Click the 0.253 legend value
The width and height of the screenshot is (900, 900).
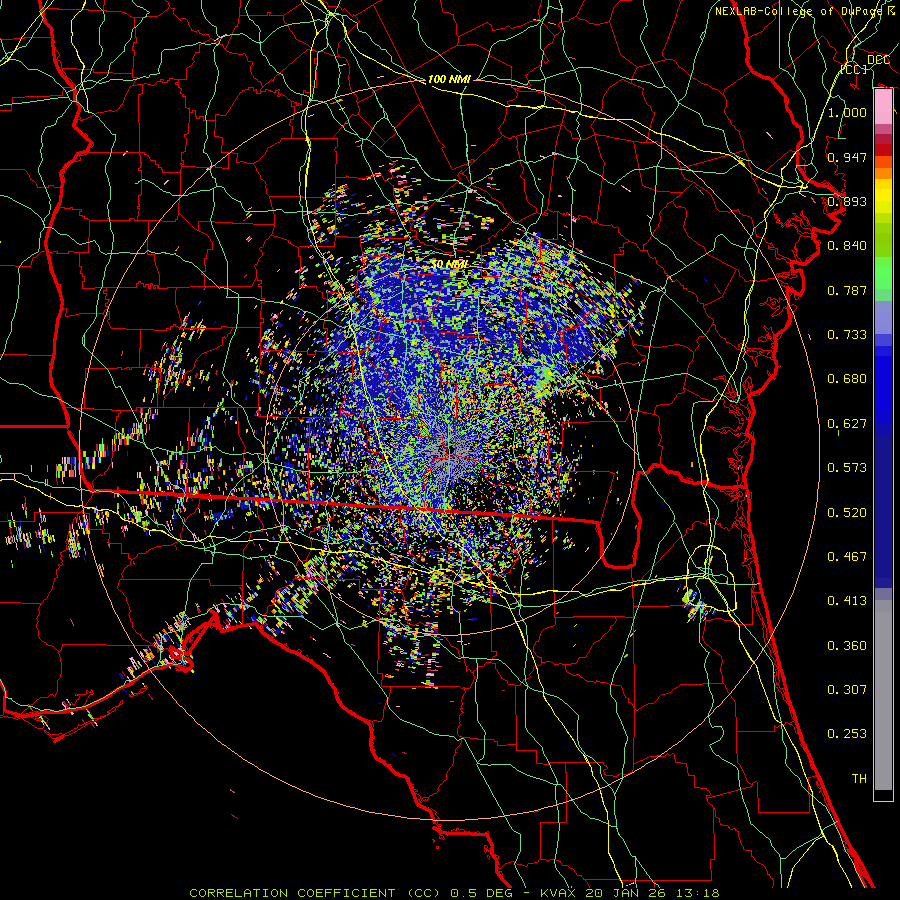pyautogui.click(x=847, y=734)
